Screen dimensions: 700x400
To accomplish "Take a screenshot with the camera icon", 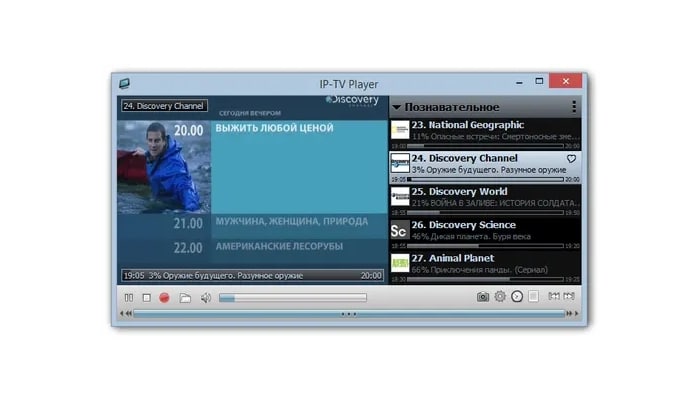I will point(483,296).
